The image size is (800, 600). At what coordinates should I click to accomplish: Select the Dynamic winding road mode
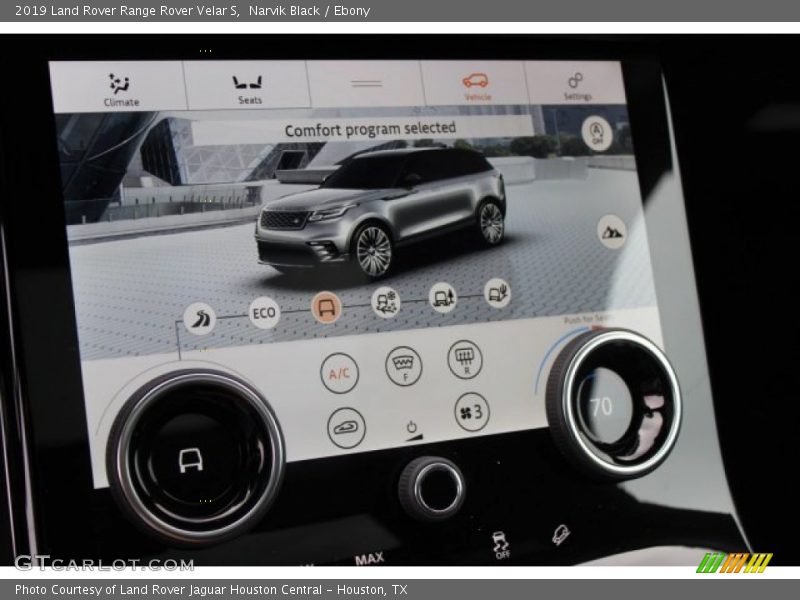click(x=199, y=318)
